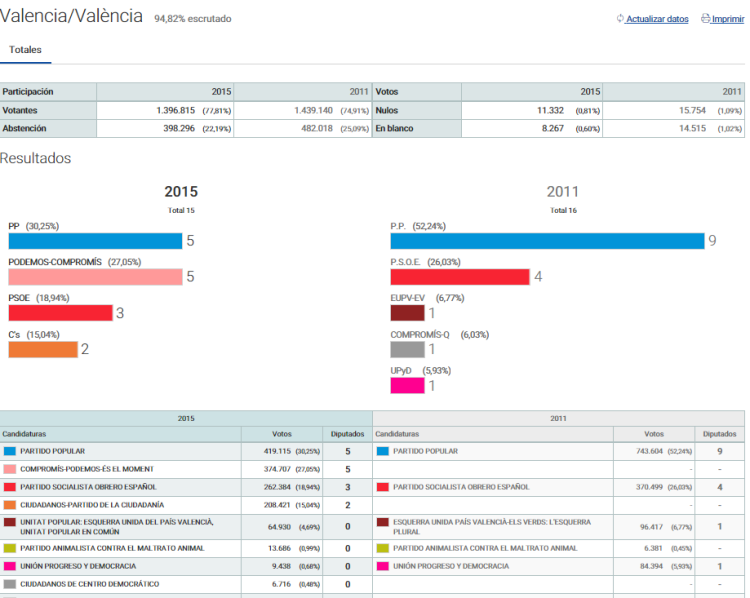Screen dimensions: 750x598
Task: Click pink swatch beside COMPROMÍS-PODEMOS-ÉS EL MOMENT
Action: 10,469
